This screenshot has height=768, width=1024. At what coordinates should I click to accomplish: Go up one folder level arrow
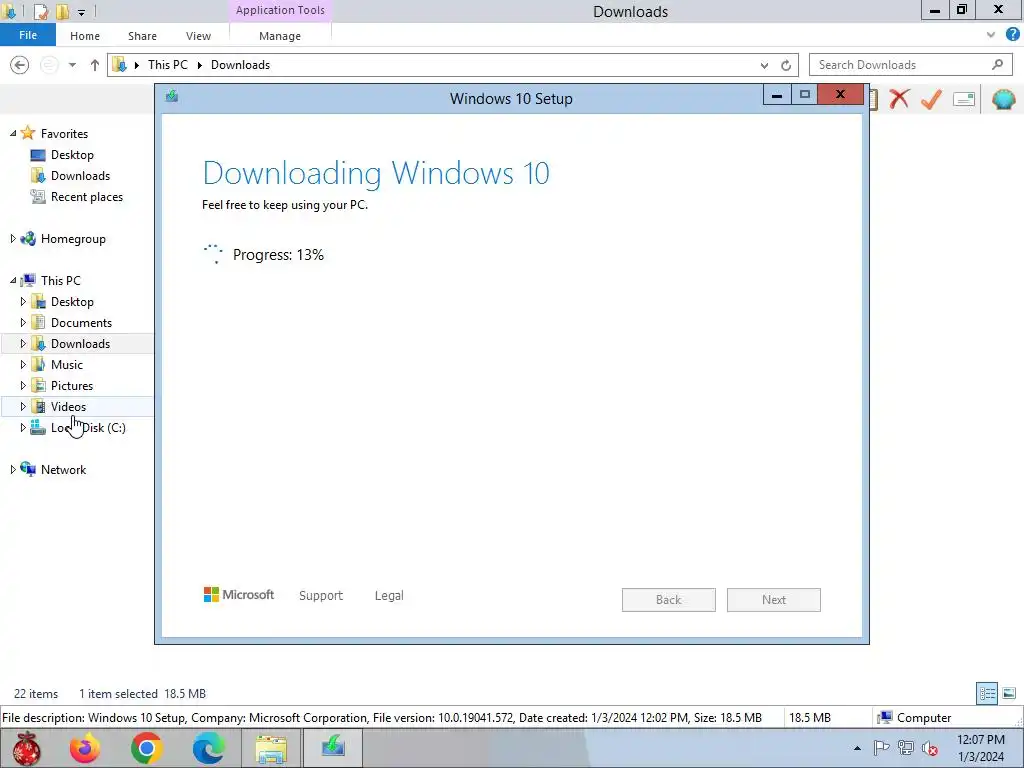[x=95, y=65]
